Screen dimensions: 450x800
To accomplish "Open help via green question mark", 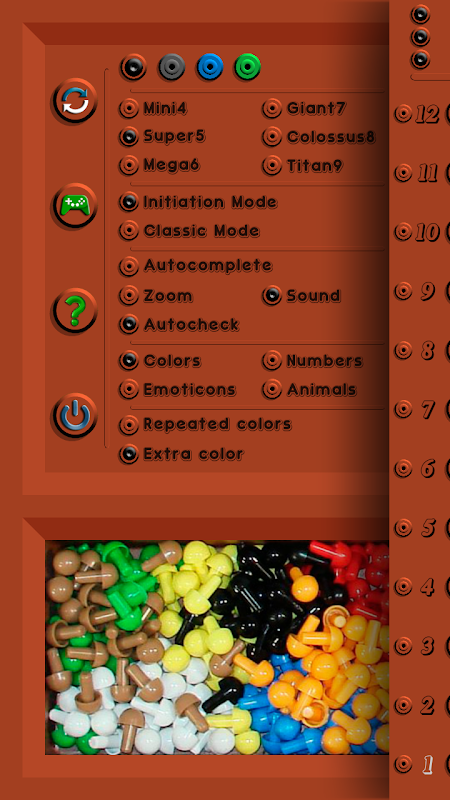I will point(75,311).
